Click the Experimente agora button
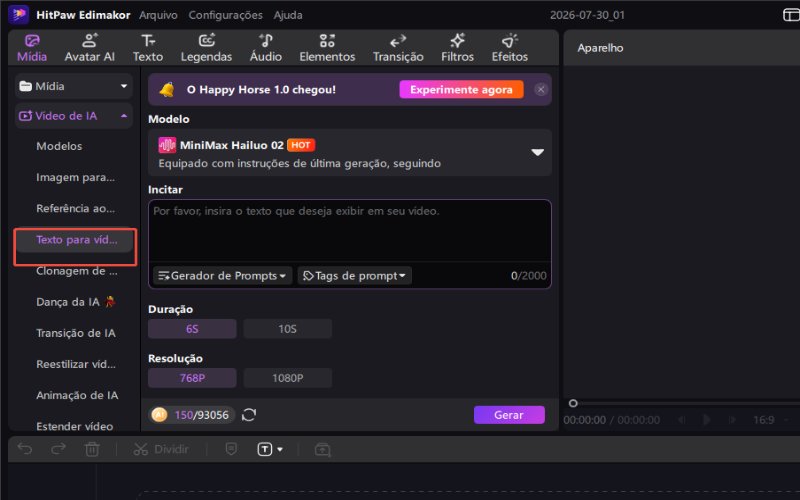800x500 pixels. pyautogui.click(x=461, y=89)
